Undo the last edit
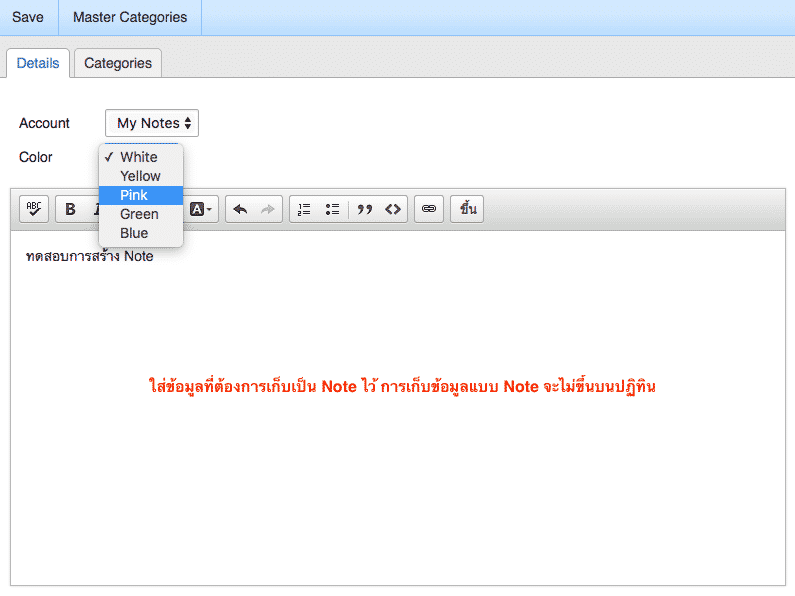 coord(240,209)
